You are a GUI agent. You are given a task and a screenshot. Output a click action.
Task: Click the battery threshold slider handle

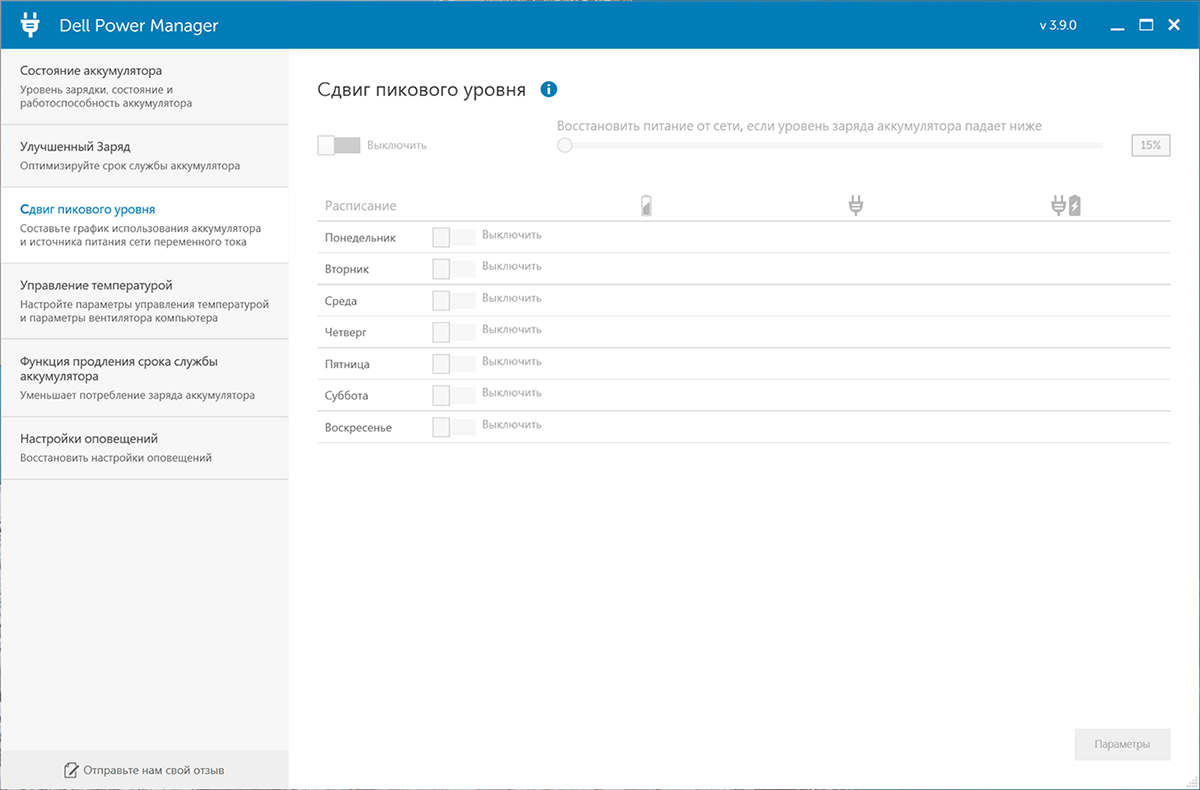565,145
